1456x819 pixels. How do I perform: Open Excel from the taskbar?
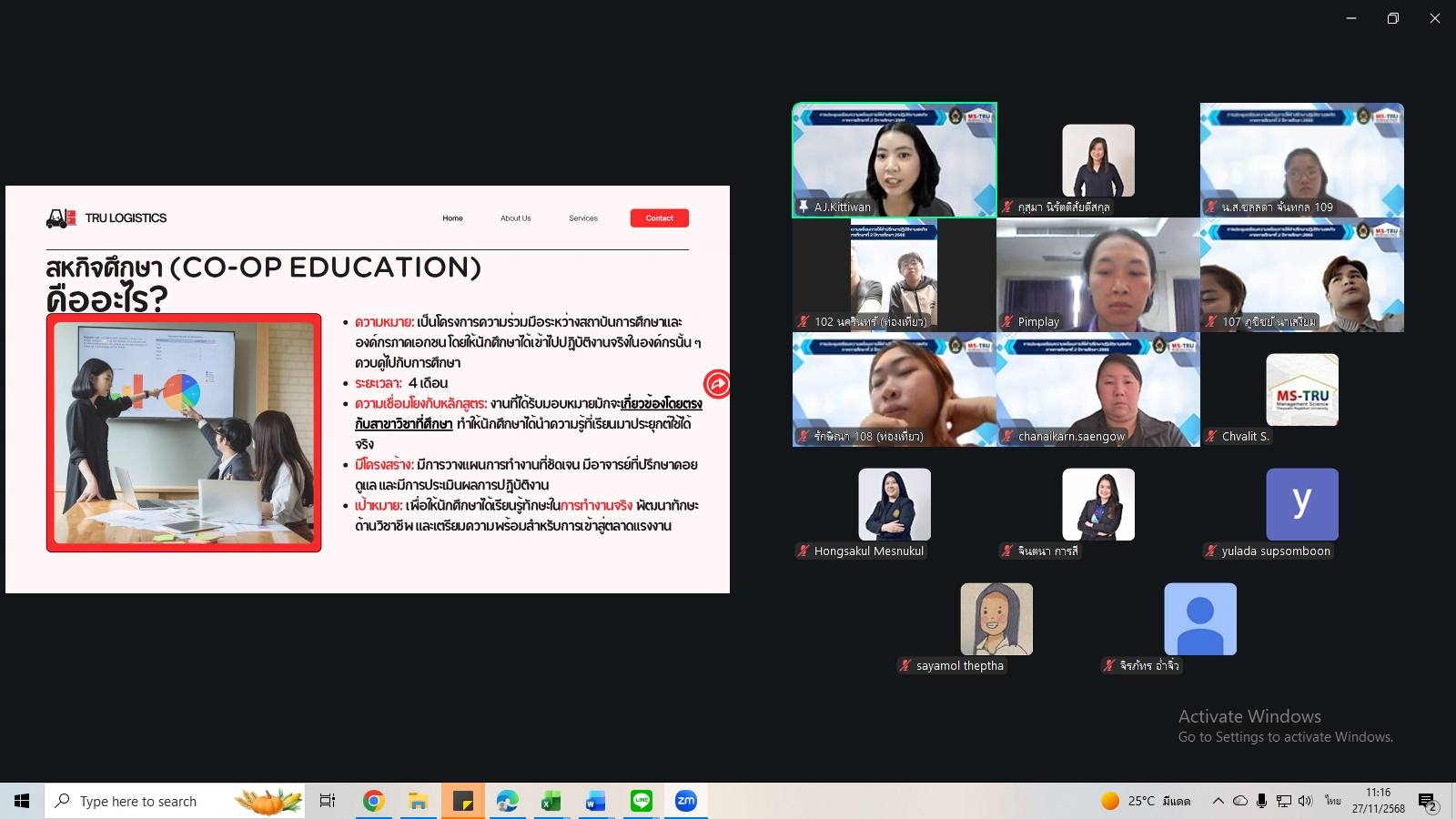click(x=551, y=801)
